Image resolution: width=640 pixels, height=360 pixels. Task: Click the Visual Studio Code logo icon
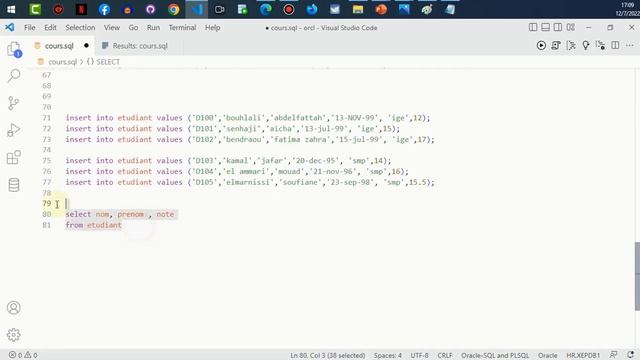9,27
